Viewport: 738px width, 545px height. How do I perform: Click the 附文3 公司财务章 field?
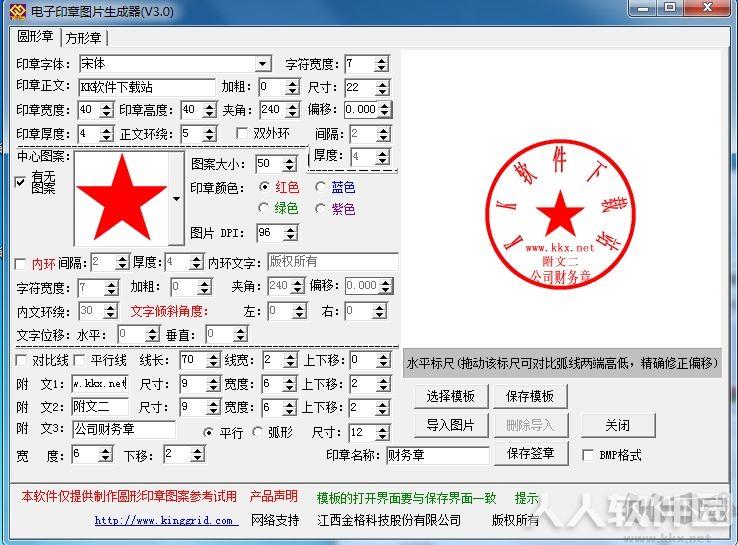point(124,429)
